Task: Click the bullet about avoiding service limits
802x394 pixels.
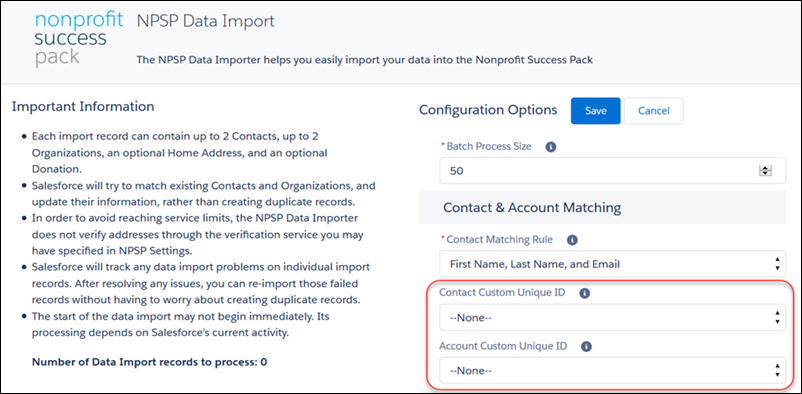Action: (x=198, y=235)
